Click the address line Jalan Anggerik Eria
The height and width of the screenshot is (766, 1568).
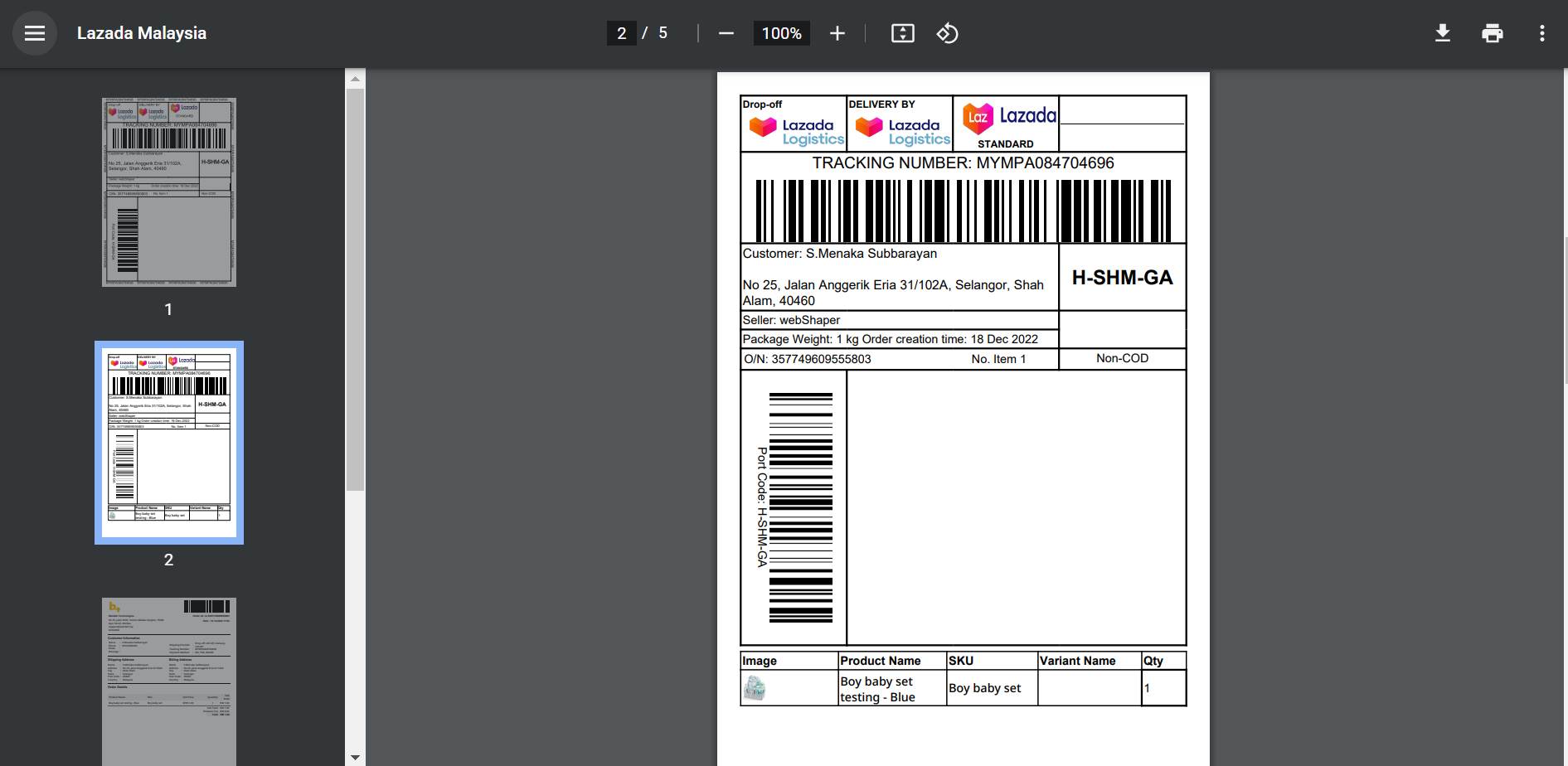click(x=893, y=293)
